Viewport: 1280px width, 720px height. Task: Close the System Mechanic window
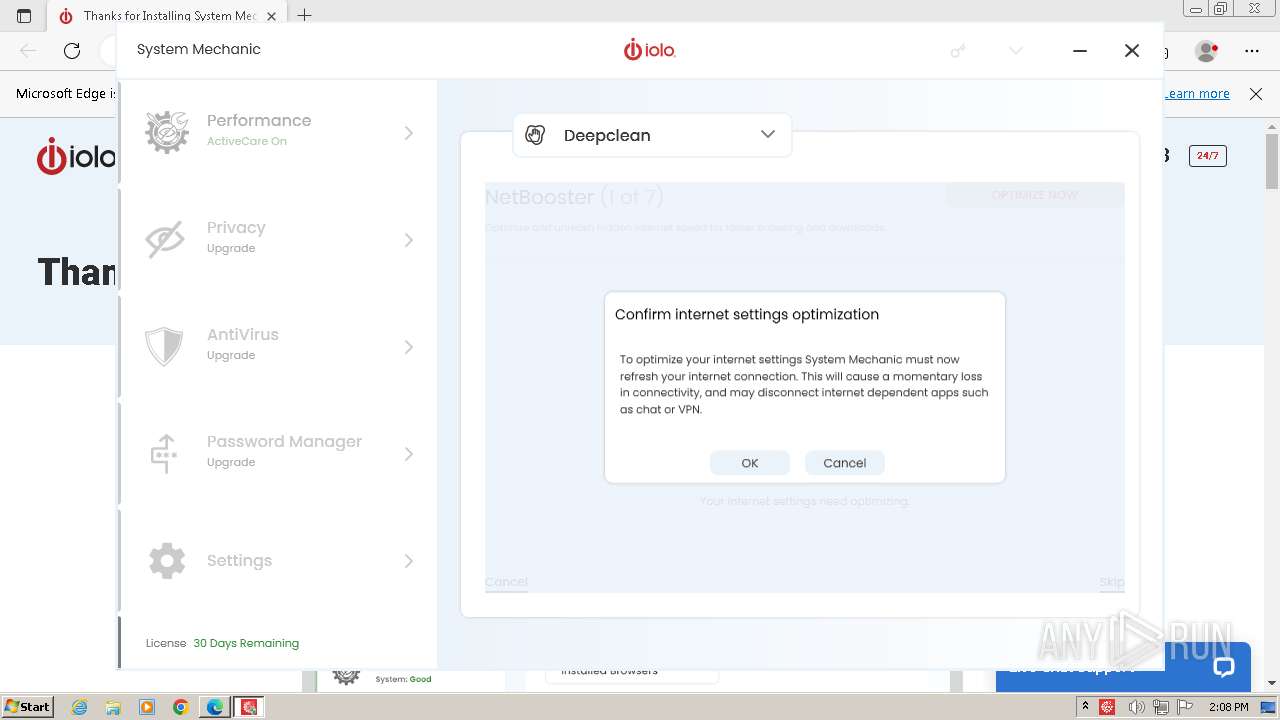pos(1132,50)
